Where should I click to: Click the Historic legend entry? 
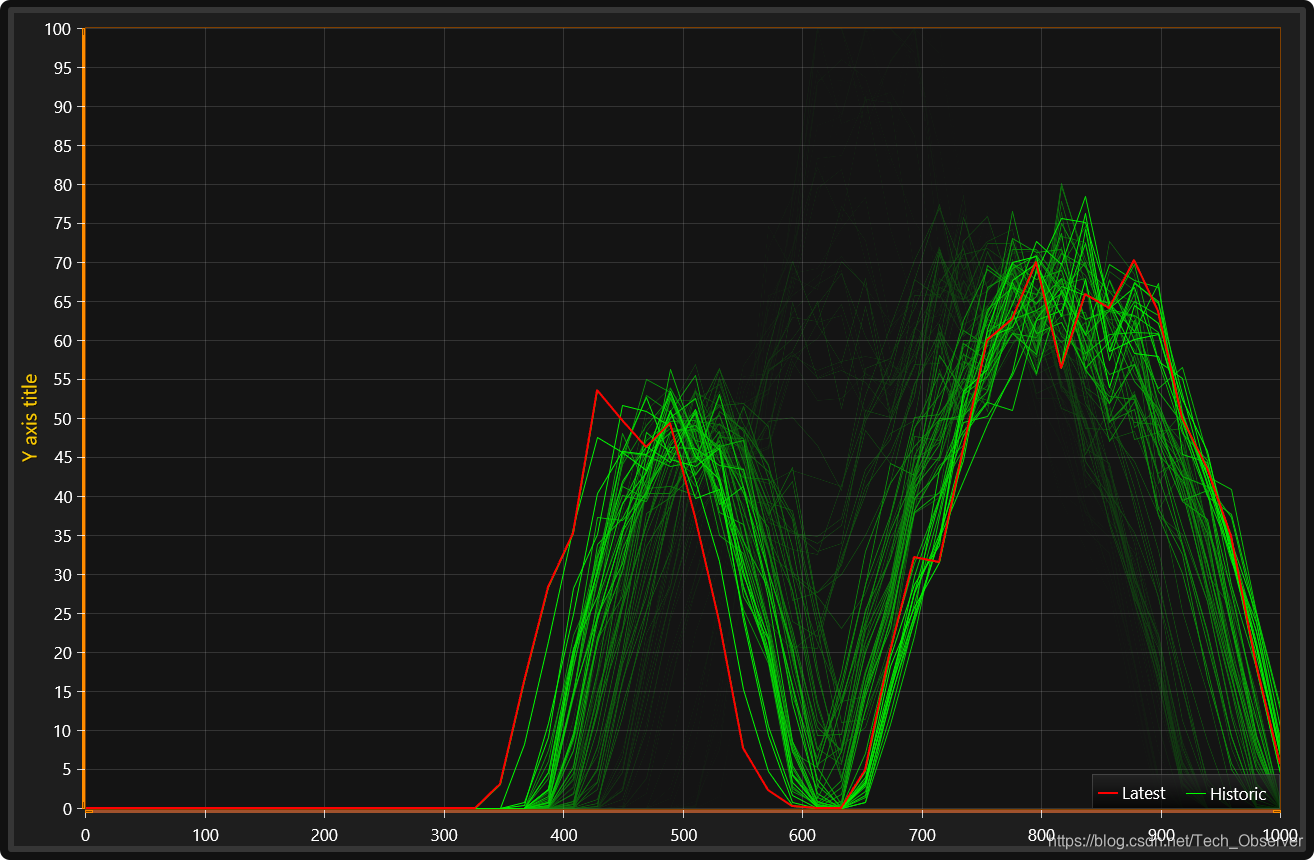[1226, 794]
